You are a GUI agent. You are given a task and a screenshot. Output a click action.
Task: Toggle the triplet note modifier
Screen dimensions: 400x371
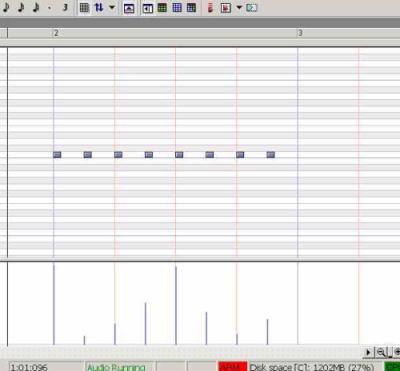tap(65, 7)
